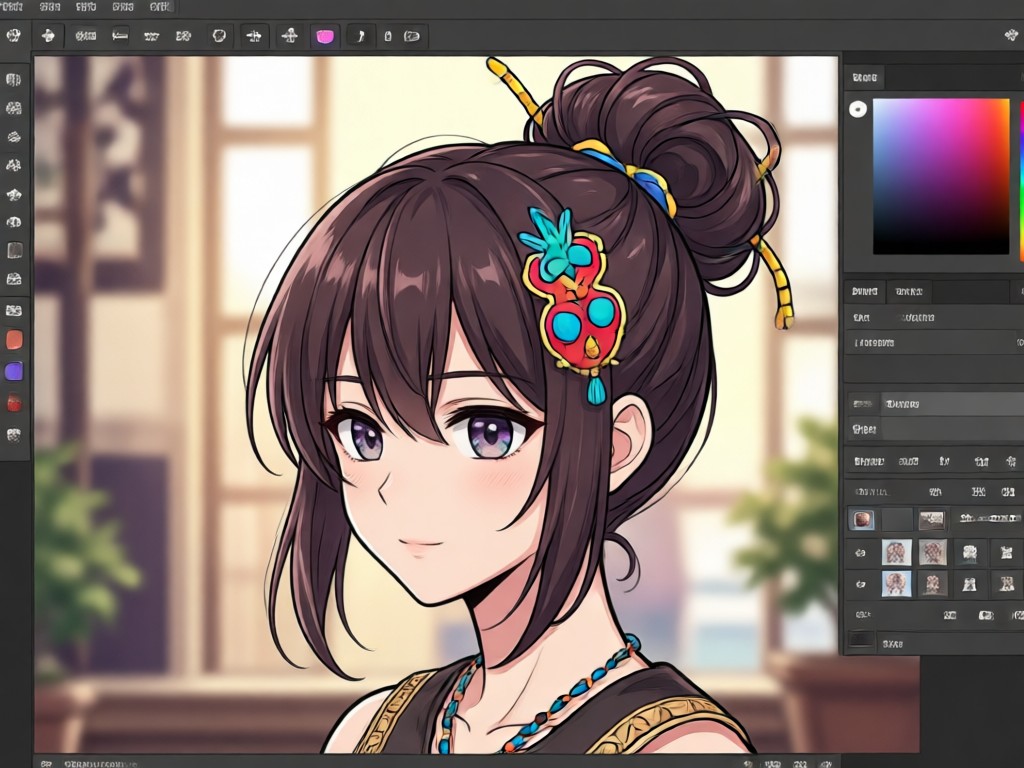
Task: Select the active first tab below the color picker
Action: coord(865,291)
